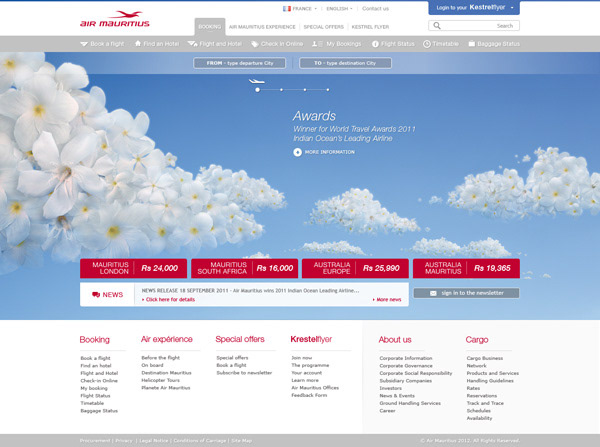Screen dimensions: 600x447
Task: Open Feedback Form footer link
Action: [x=309, y=395]
